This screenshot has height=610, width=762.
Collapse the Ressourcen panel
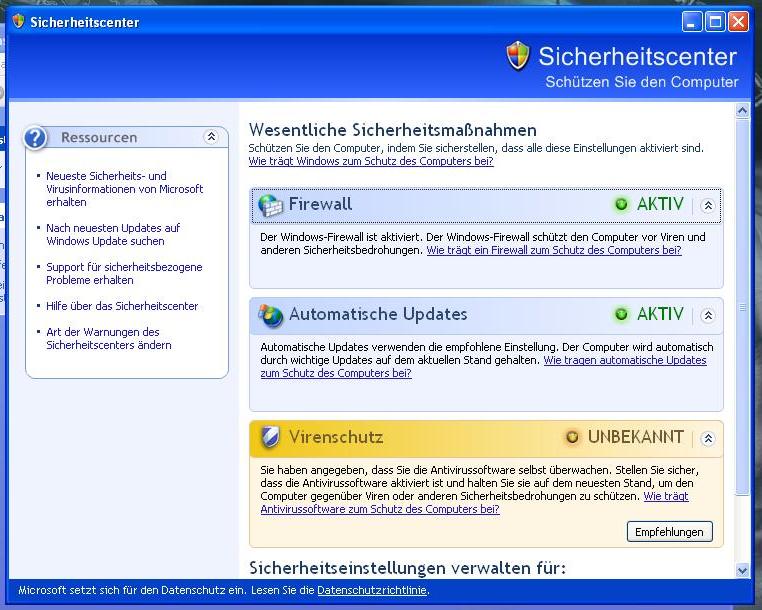tap(211, 137)
